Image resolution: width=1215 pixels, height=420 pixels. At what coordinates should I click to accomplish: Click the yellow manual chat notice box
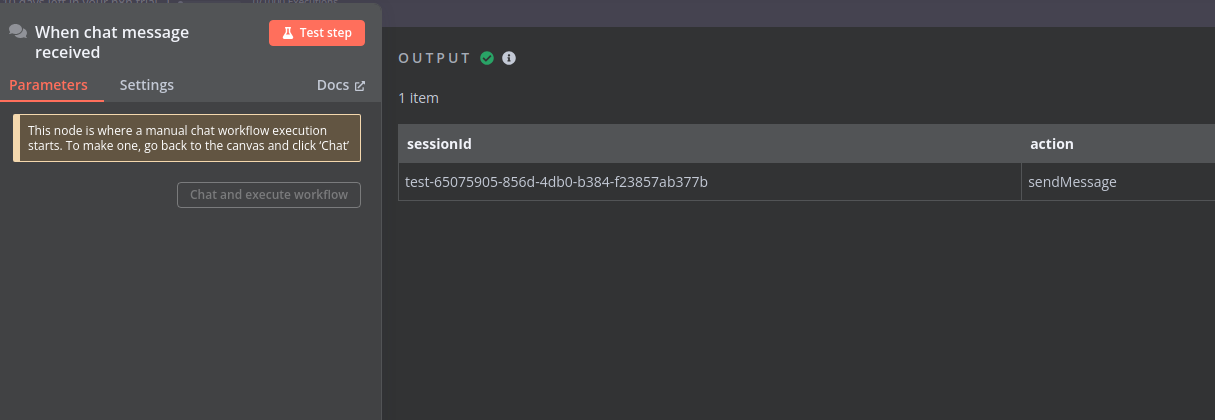[187, 138]
